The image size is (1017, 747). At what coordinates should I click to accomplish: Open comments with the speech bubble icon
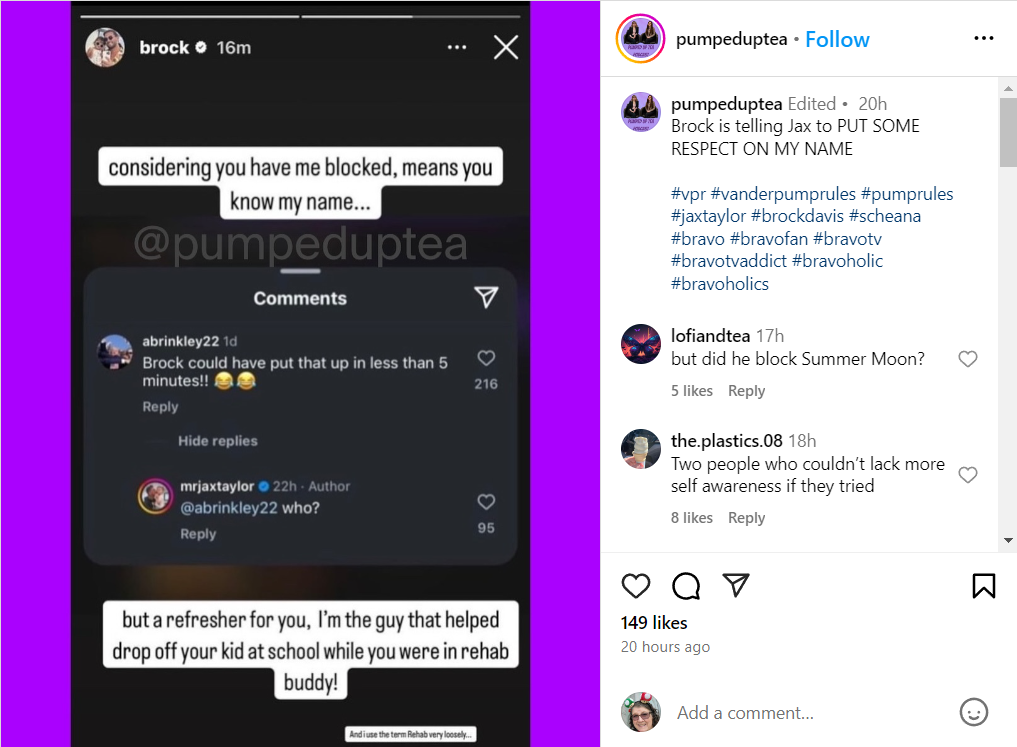(x=686, y=585)
